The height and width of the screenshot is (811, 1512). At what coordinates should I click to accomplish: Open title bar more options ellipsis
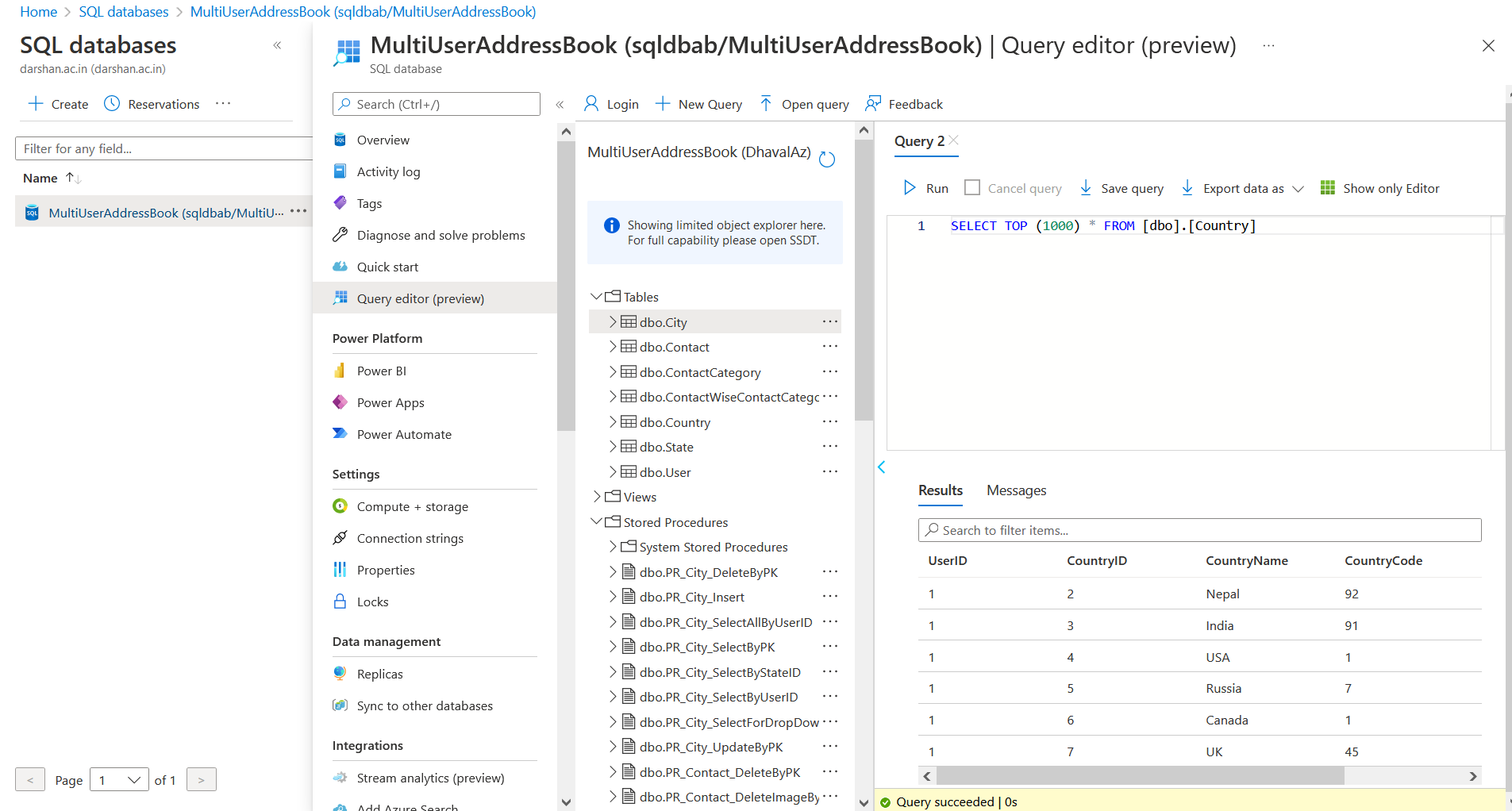pyautogui.click(x=1268, y=45)
